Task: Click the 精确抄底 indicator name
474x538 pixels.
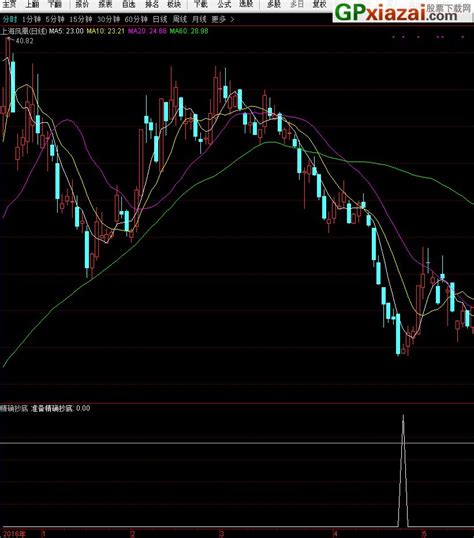Action: coord(14,408)
